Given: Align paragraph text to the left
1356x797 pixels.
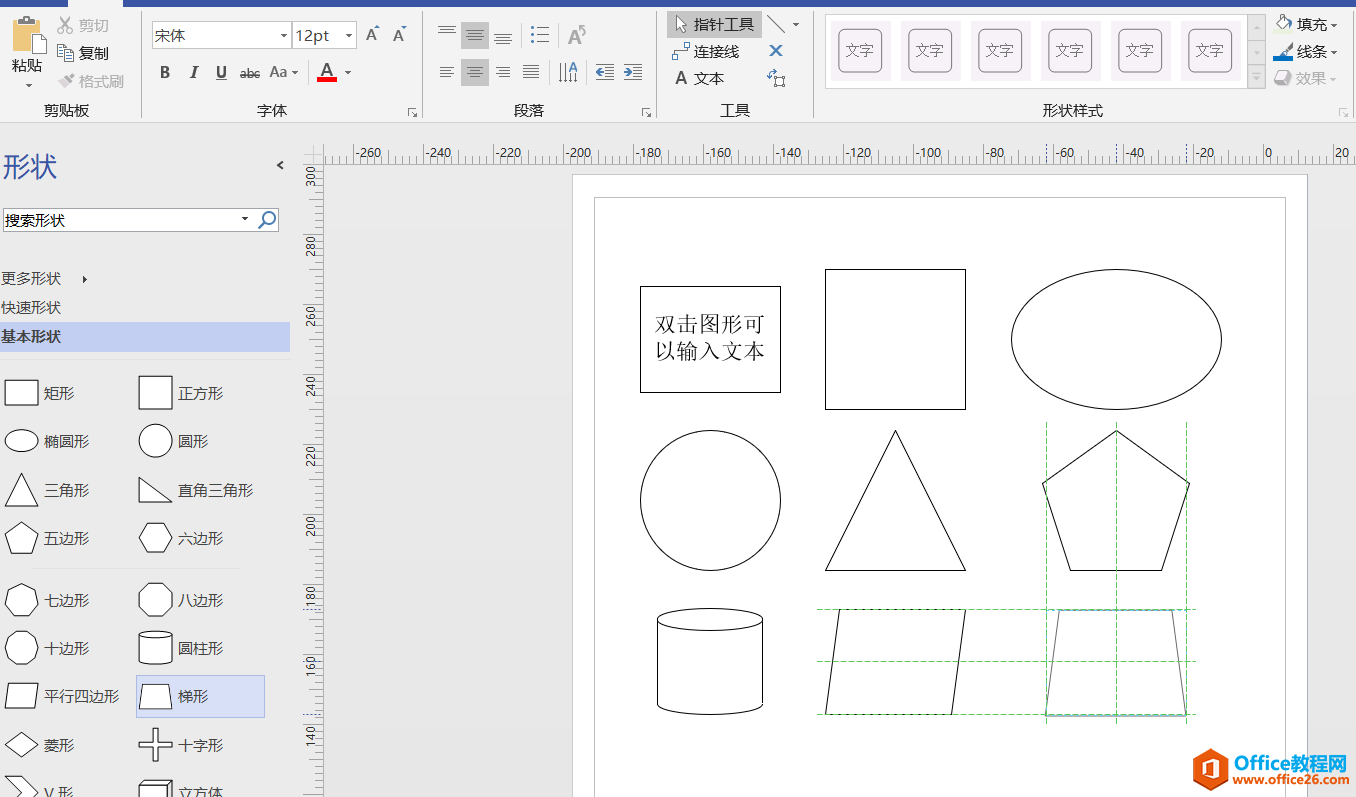Looking at the screenshot, I should (447, 72).
